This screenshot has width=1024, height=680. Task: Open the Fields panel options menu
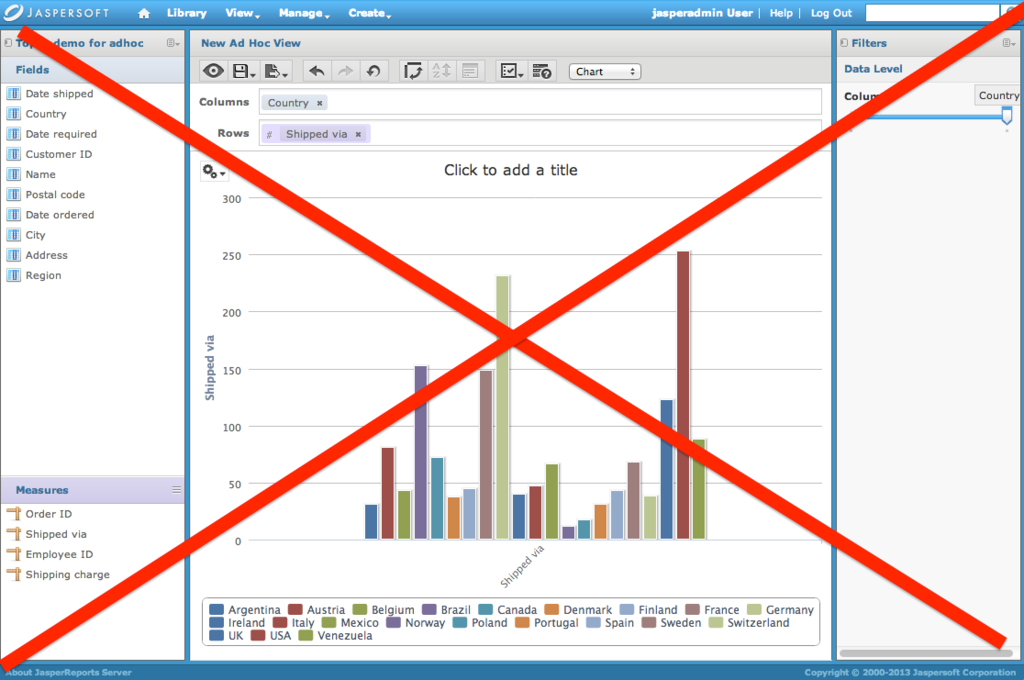[172, 43]
